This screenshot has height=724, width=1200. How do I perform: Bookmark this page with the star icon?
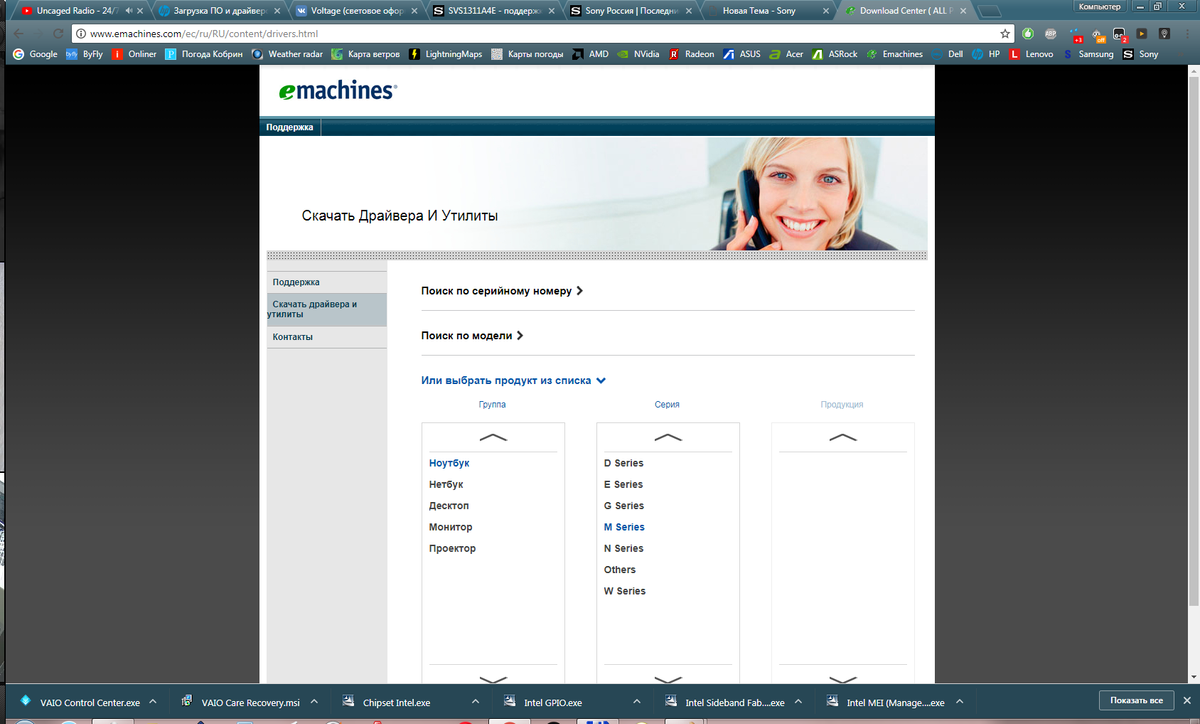[x=1005, y=33]
